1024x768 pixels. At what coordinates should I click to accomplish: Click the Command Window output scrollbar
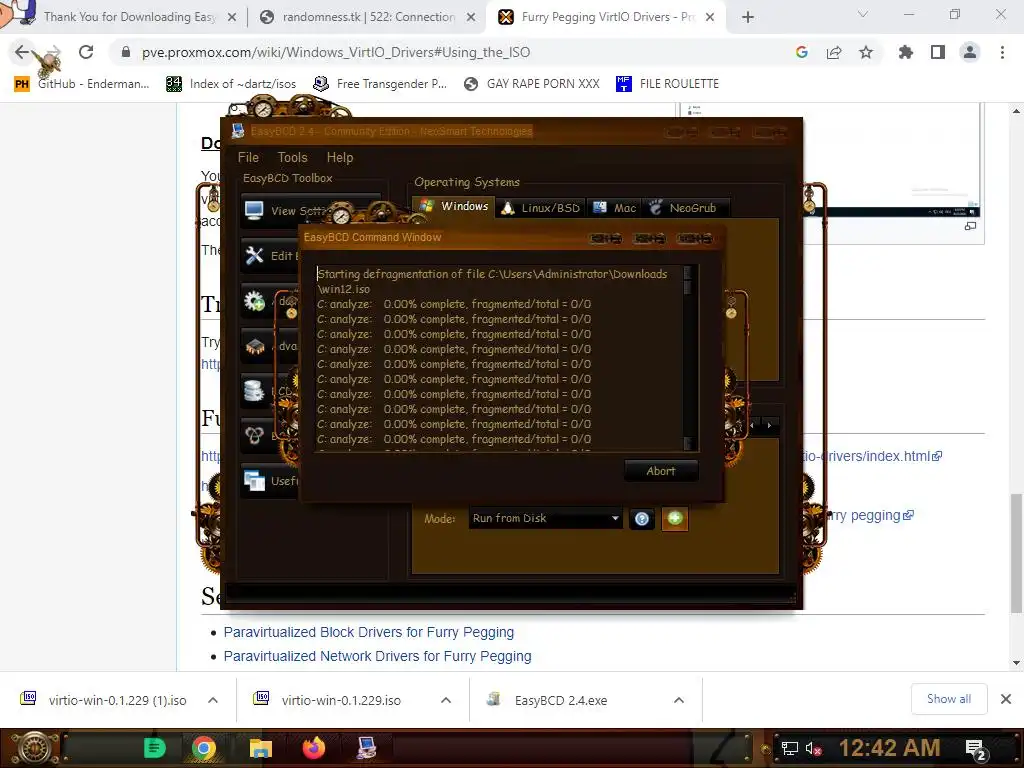(x=688, y=358)
